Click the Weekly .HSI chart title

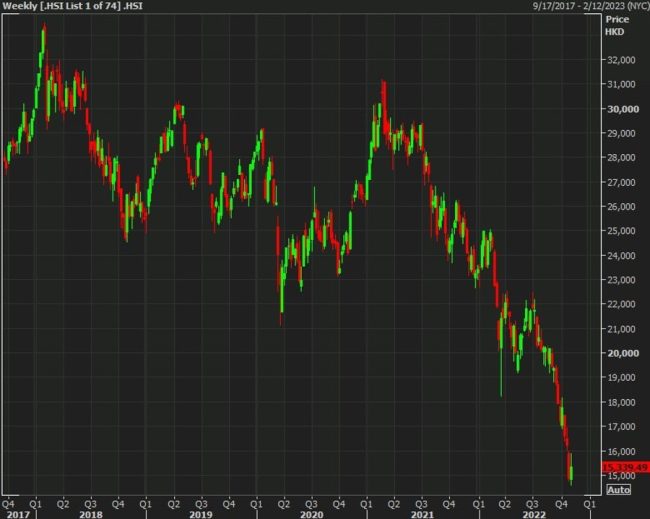click(73, 6)
